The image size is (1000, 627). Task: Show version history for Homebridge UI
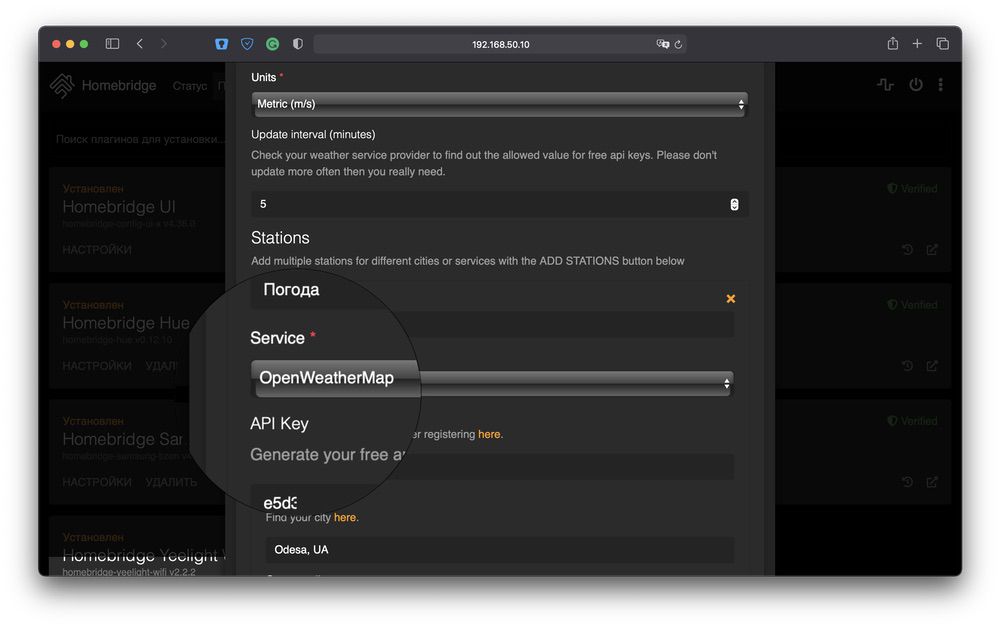pos(907,249)
